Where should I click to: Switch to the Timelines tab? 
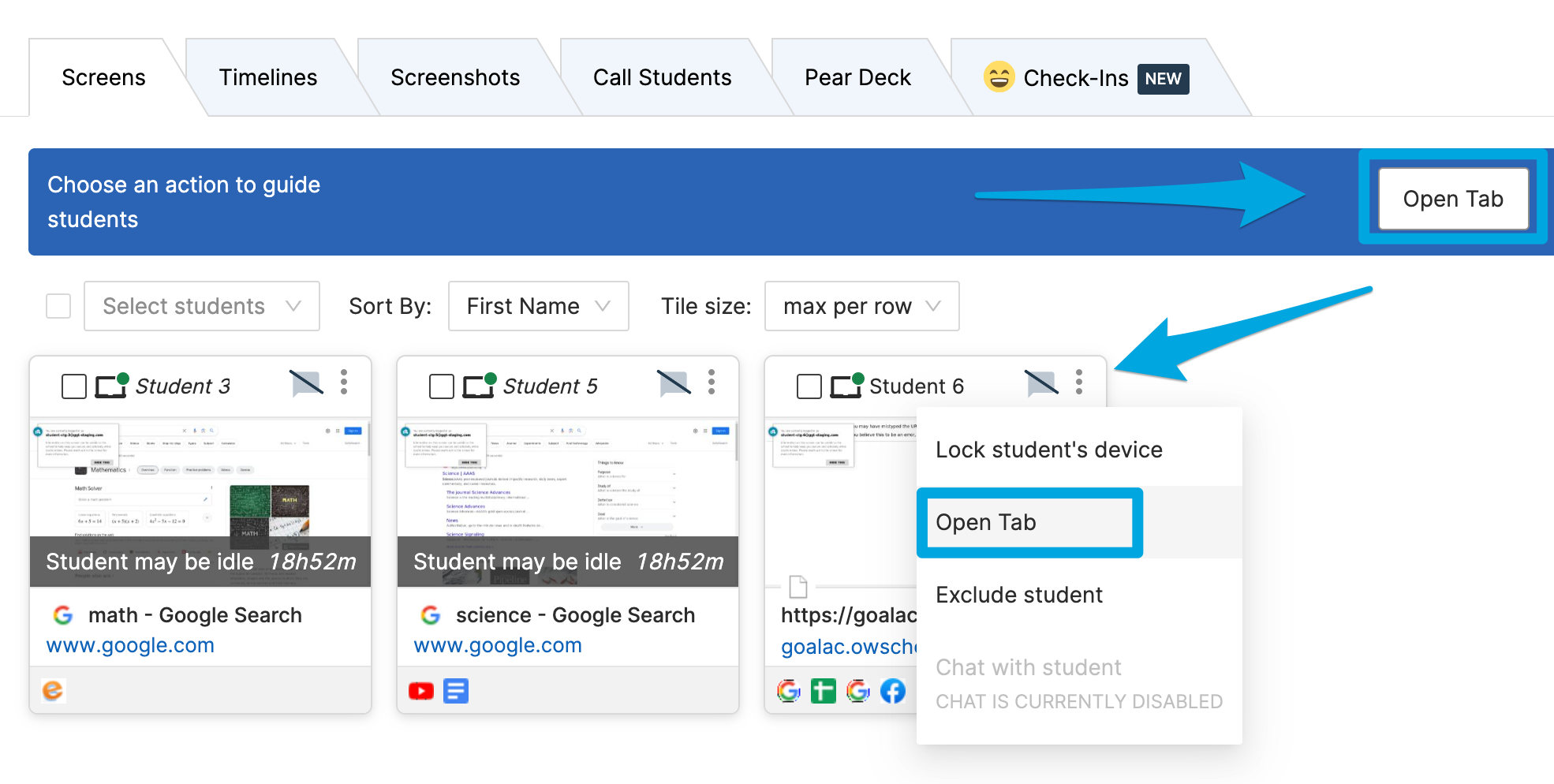[268, 77]
